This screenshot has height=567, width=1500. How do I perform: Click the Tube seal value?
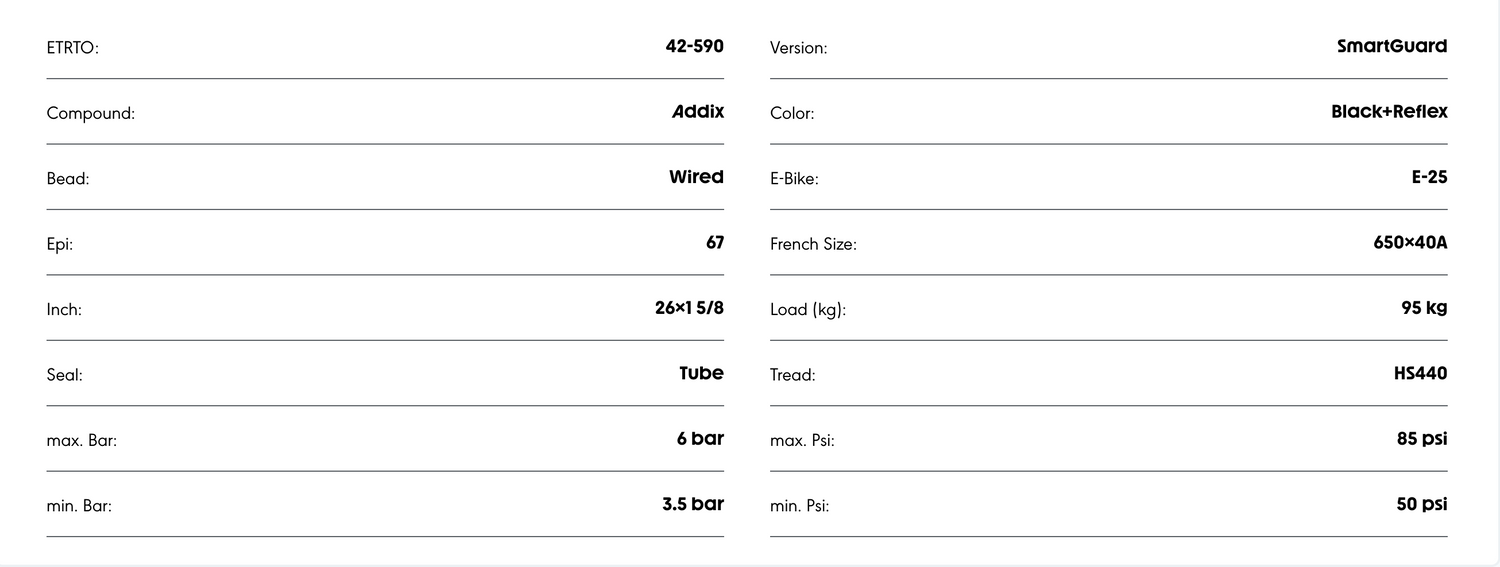point(701,373)
